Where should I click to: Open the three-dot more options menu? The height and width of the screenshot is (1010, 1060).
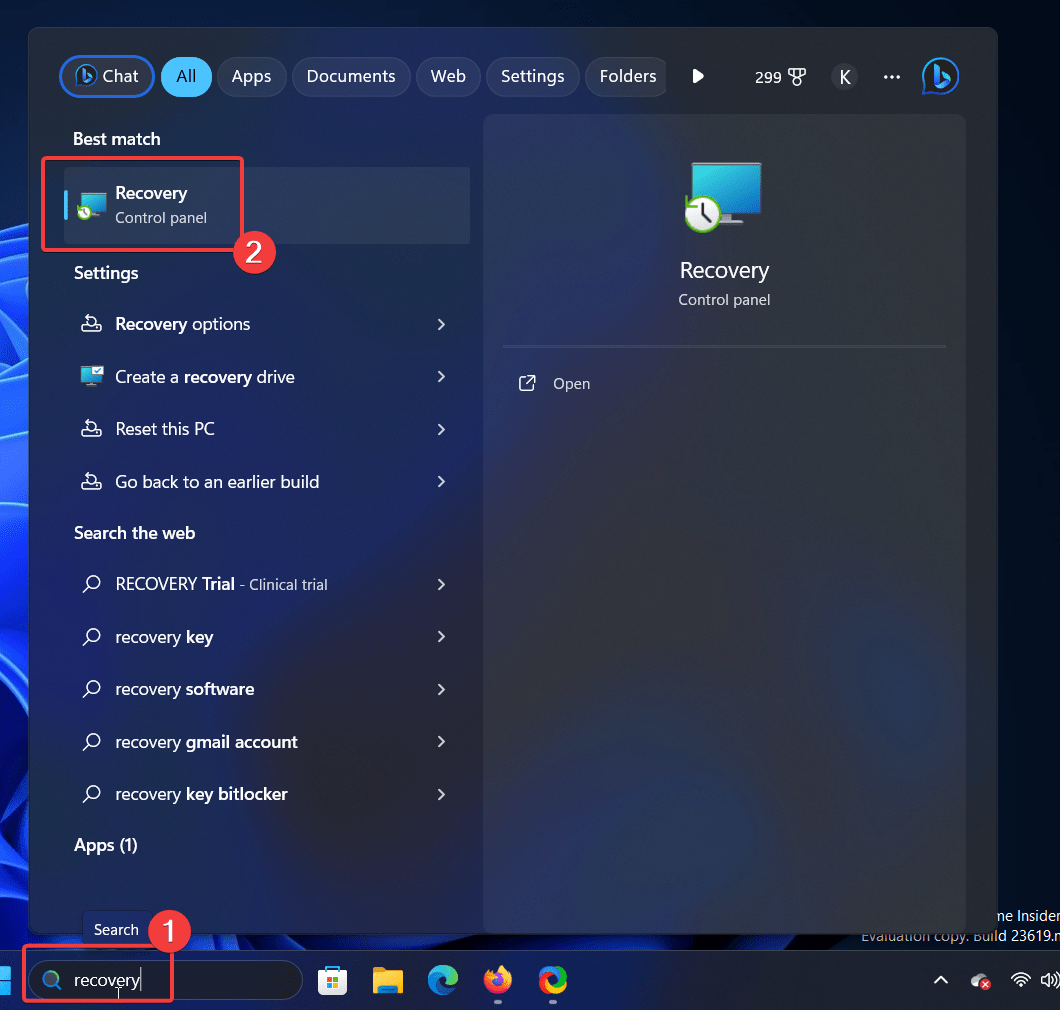[892, 77]
